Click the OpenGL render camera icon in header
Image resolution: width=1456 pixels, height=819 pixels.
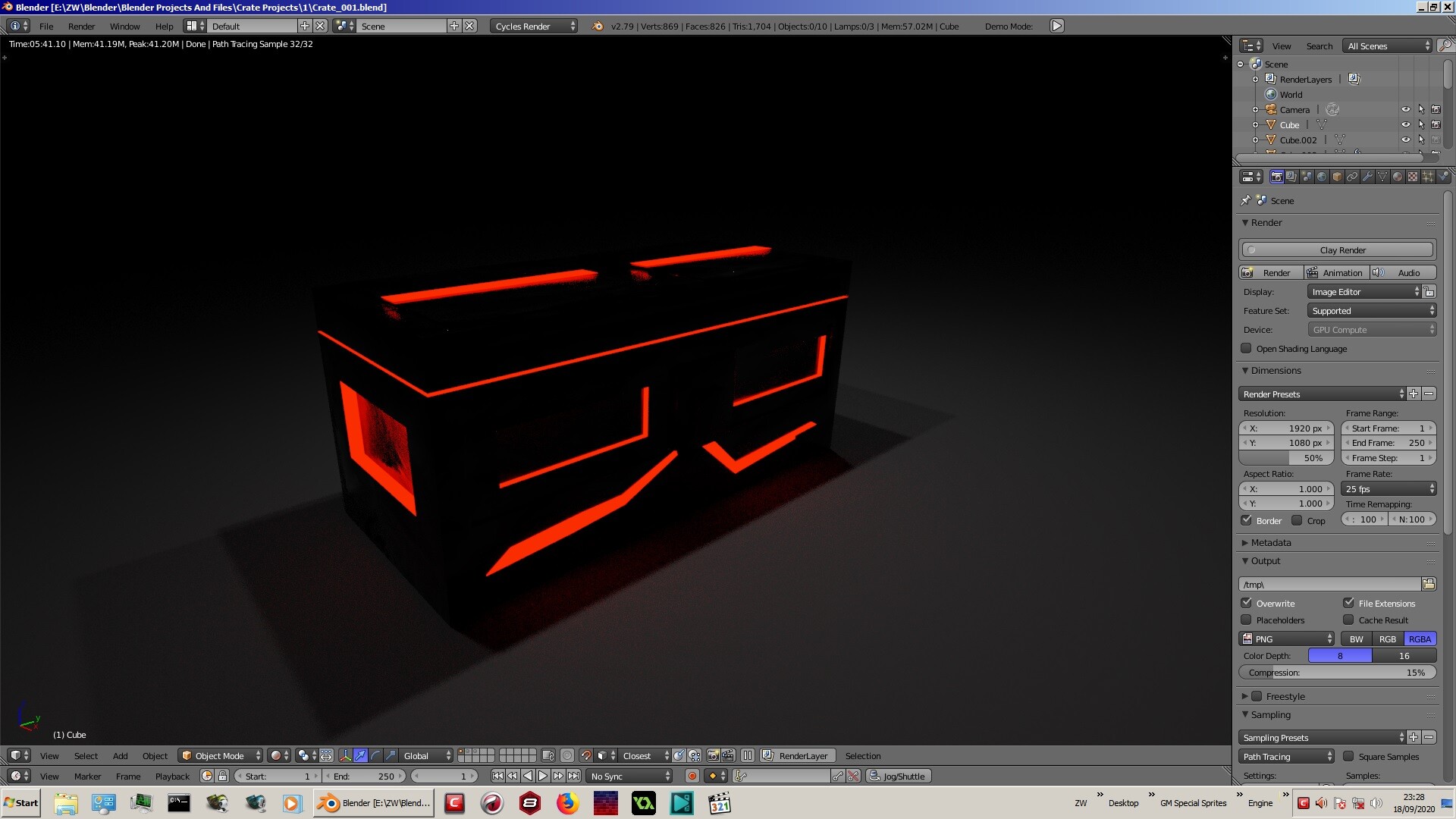click(x=714, y=756)
